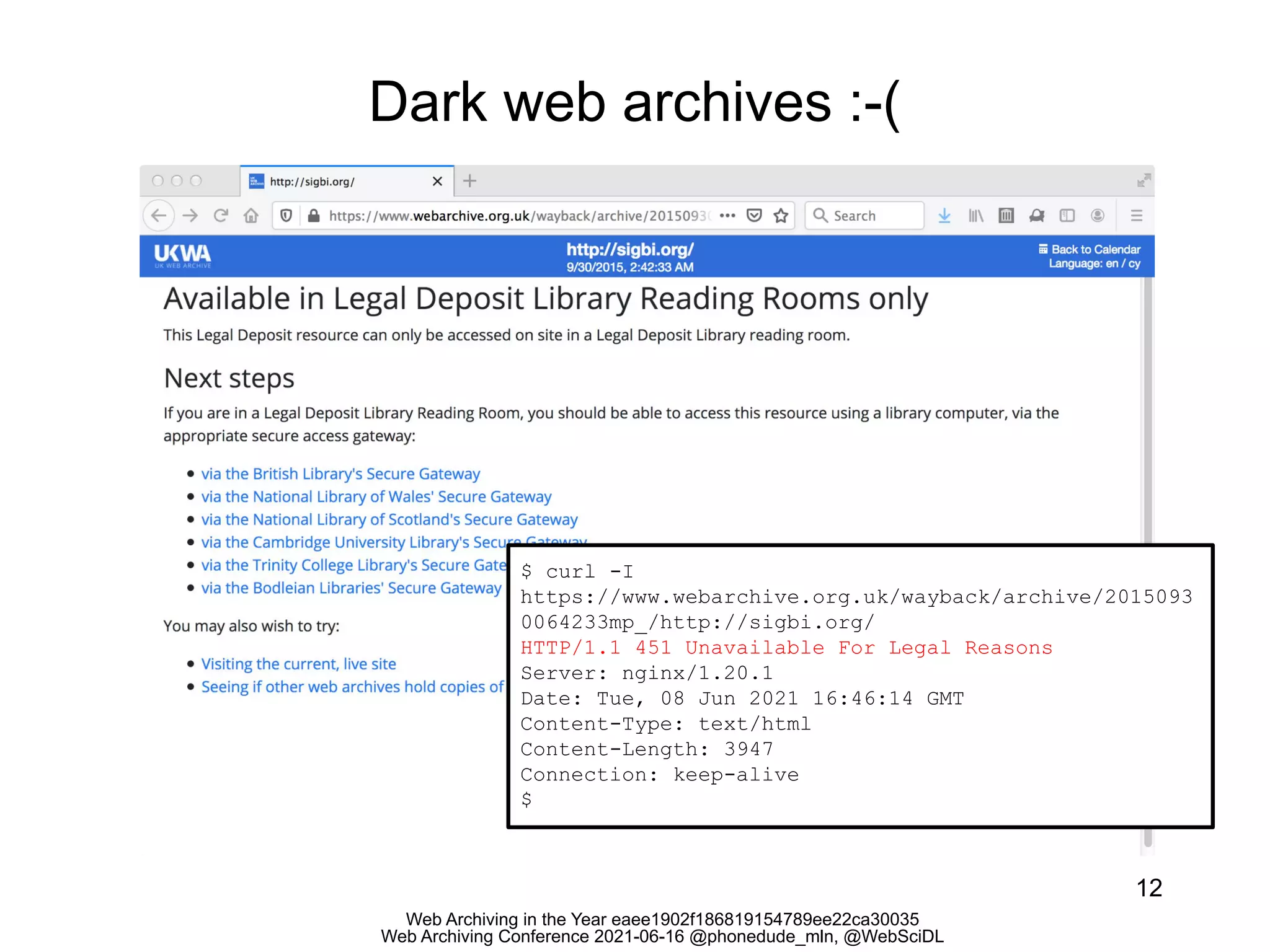
Task: Click Seeing if other web archives hold copies
Action: [353, 687]
